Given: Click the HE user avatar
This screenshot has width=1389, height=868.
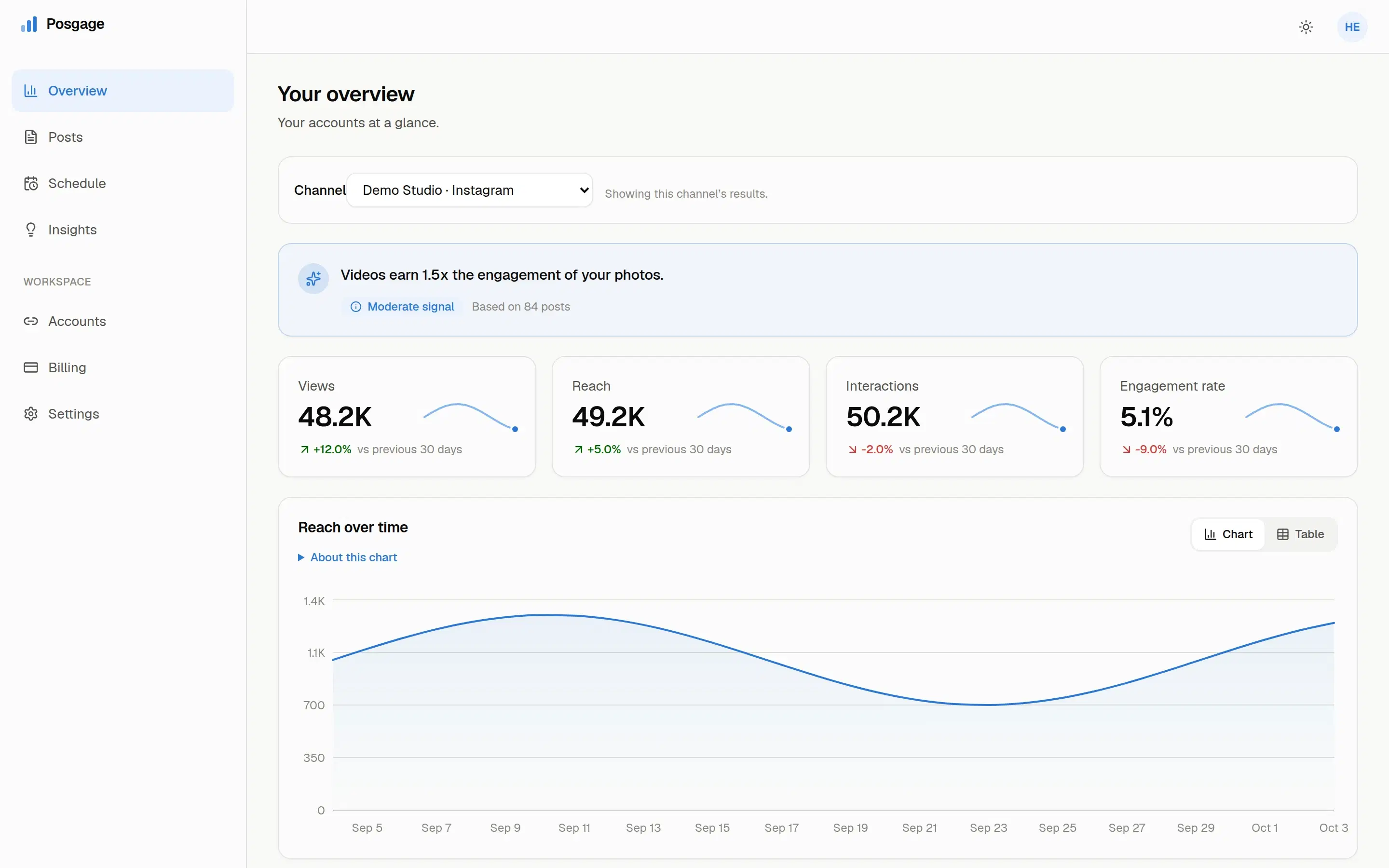Looking at the screenshot, I should point(1352,27).
